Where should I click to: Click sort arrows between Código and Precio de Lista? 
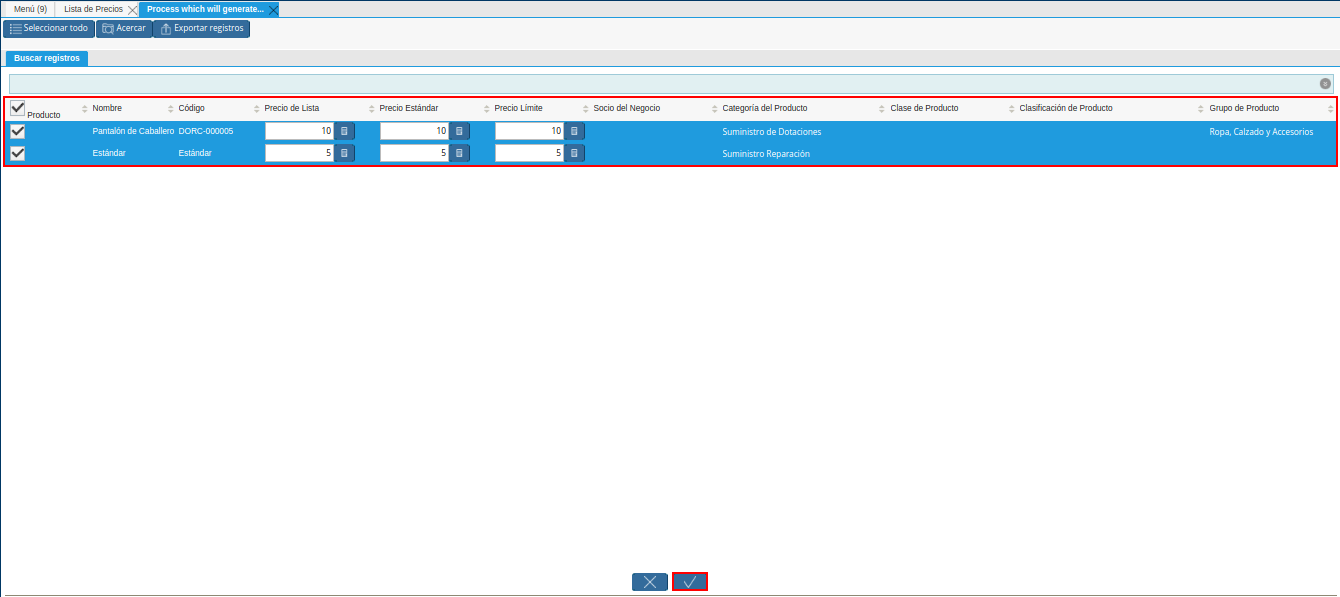coord(257,109)
